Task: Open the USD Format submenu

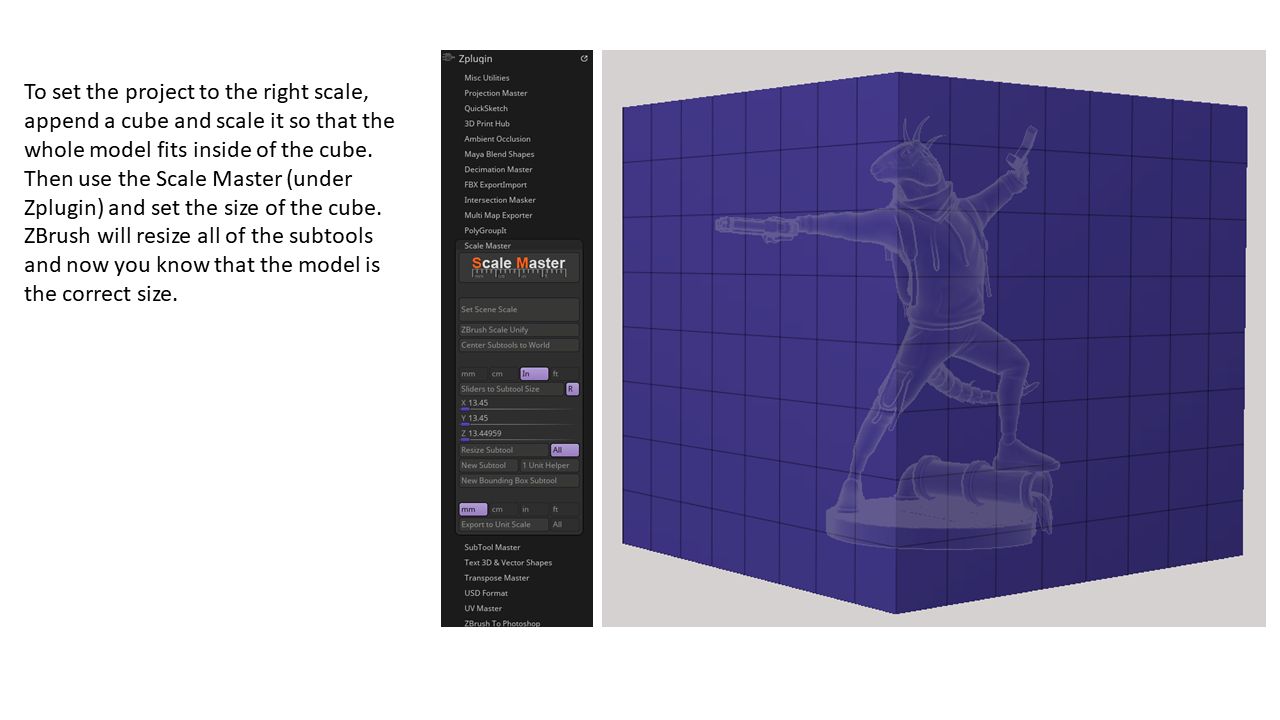Action: pos(486,593)
